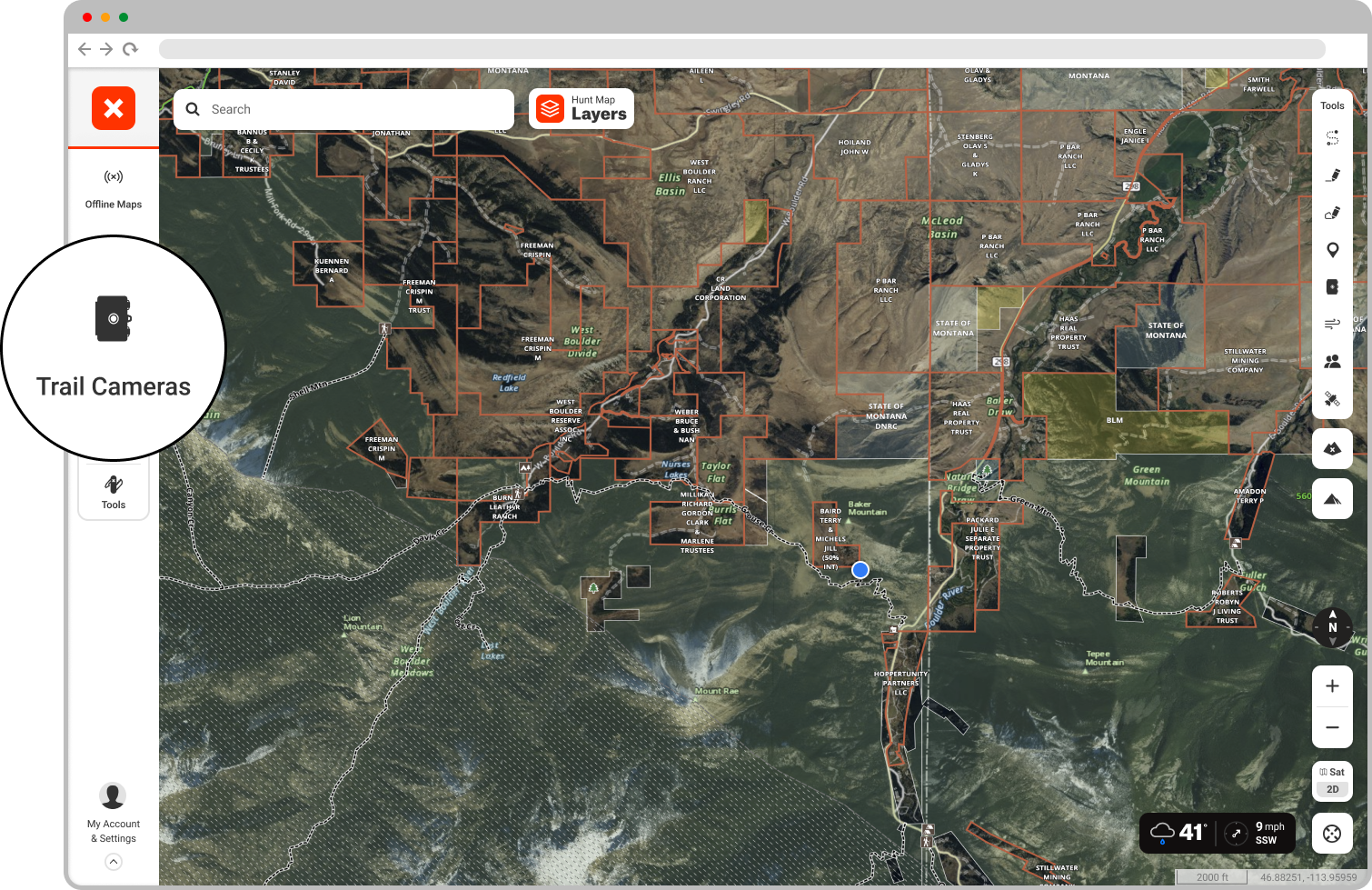The height and width of the screenshot is (890, 1372).
Task: Go forward with the browser forward arrow
Action: (106, 49)
